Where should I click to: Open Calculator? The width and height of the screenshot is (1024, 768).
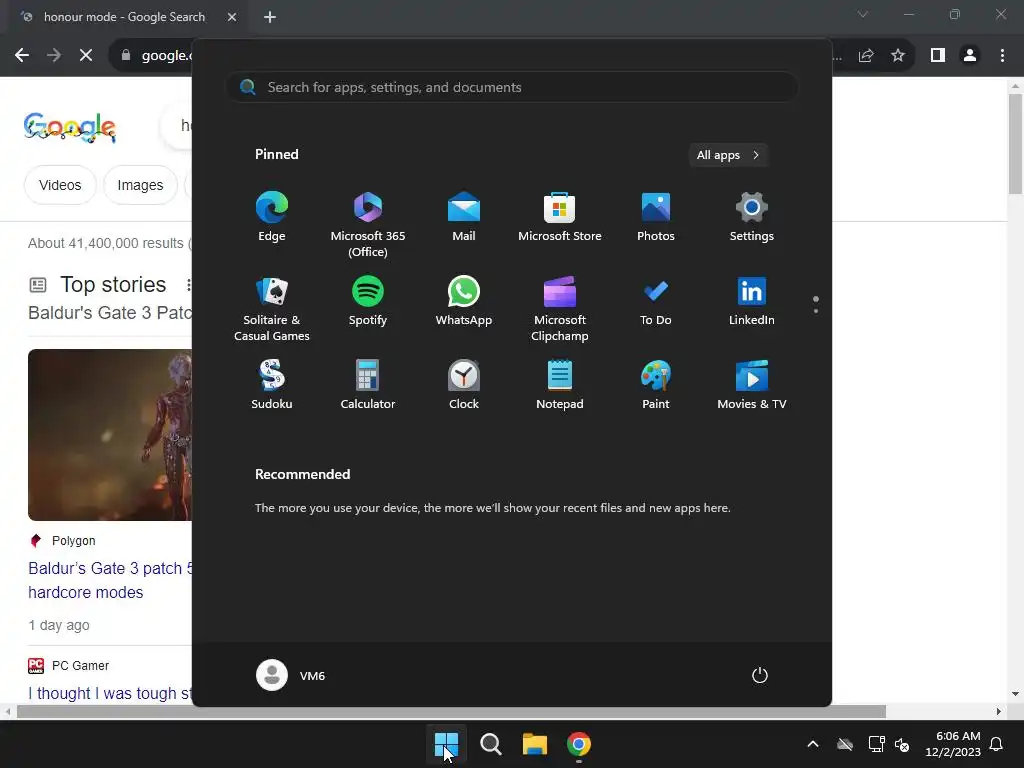point(368,385)
